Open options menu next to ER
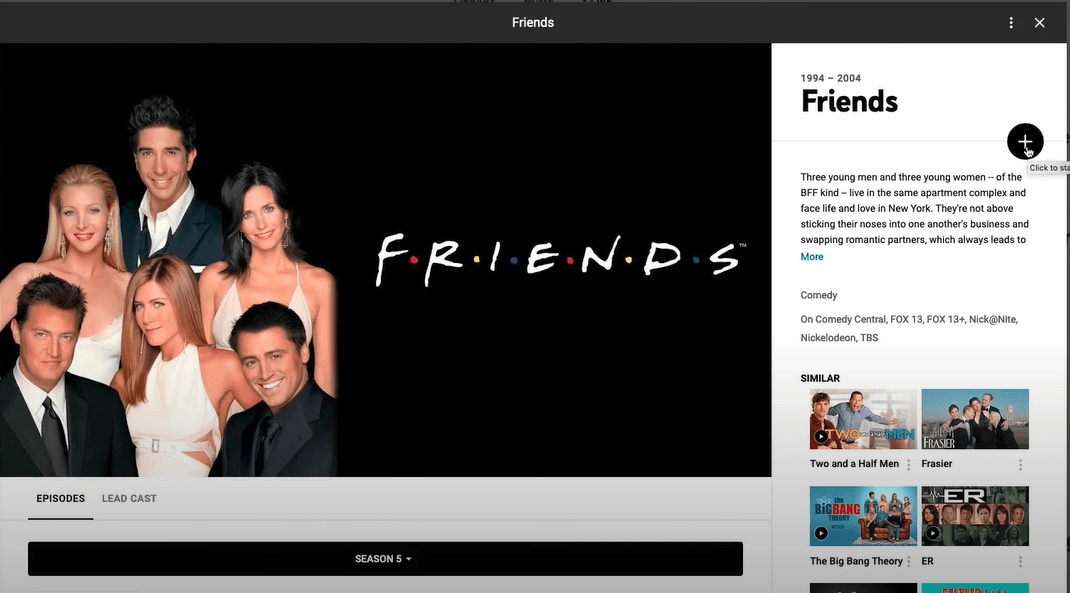This screenshot has height=593, width=1070. [1020, 562]
